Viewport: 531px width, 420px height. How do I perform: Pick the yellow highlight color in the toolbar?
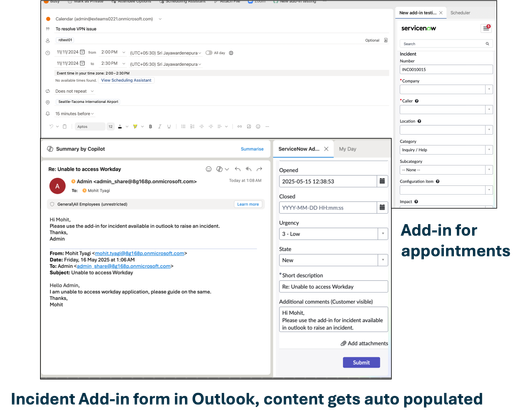pyautogui.click(x=135, y=127)
